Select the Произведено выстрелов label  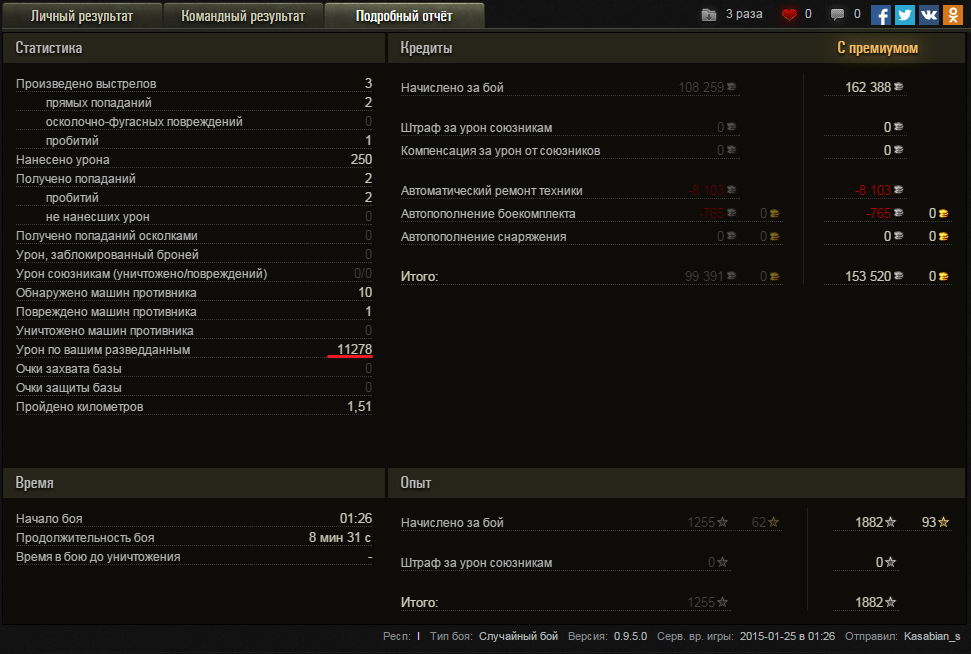[86, 84]
